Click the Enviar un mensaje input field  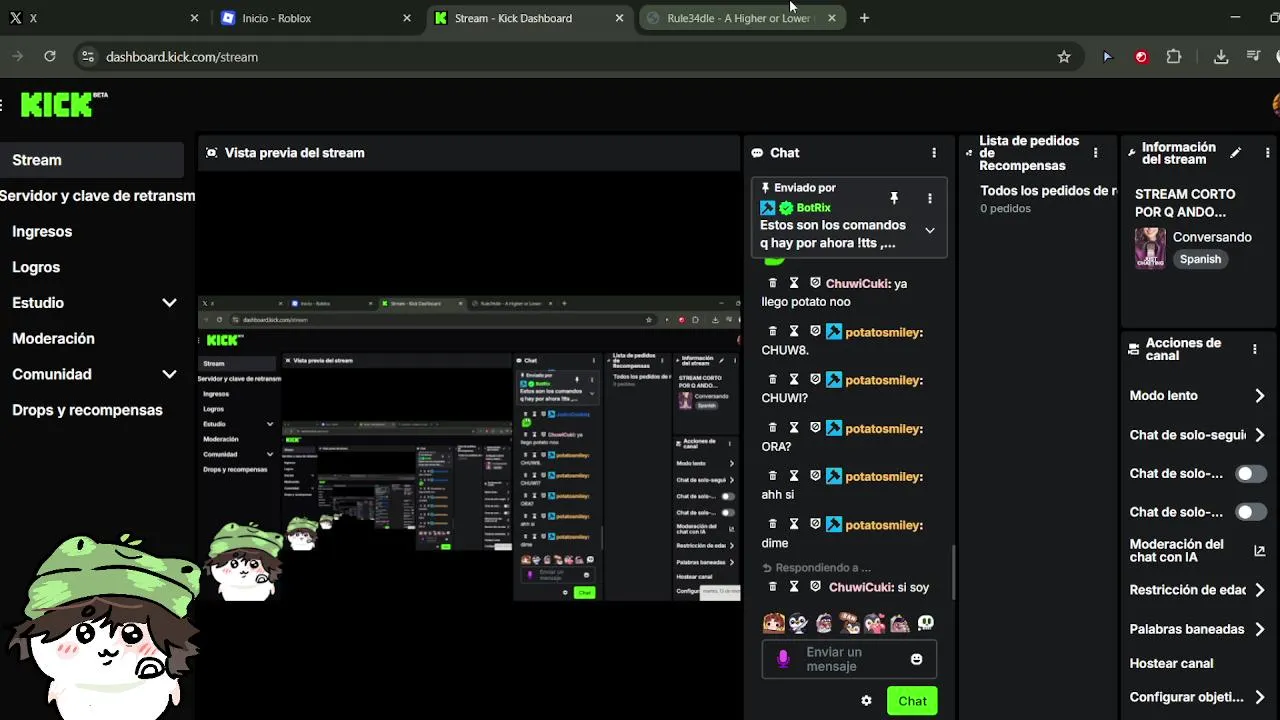(848, 659)
